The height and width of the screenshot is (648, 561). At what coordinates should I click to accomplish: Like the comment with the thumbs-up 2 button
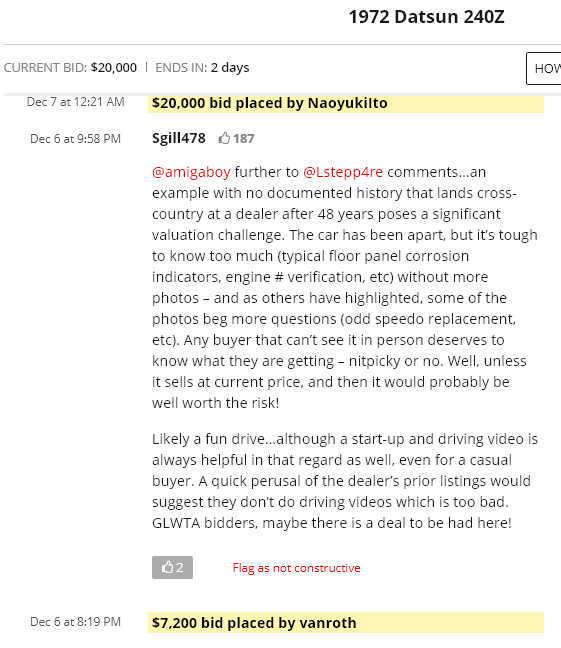click(x=172, y=567)
